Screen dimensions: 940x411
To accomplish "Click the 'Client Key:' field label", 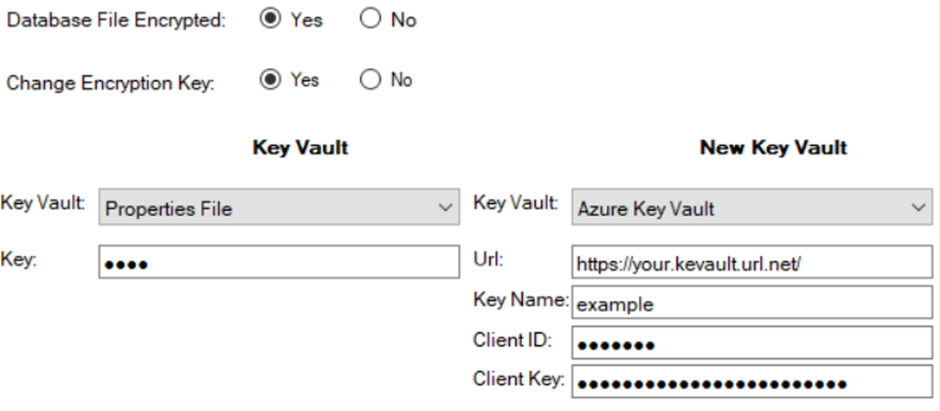I will tap(518, 379).
